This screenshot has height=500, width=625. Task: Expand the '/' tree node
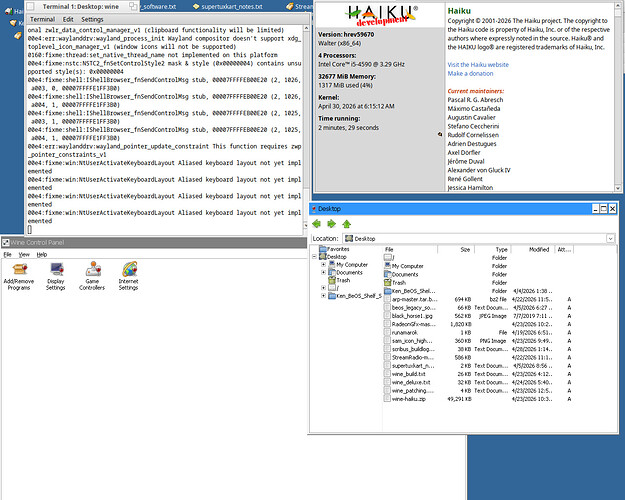[323, 287]
